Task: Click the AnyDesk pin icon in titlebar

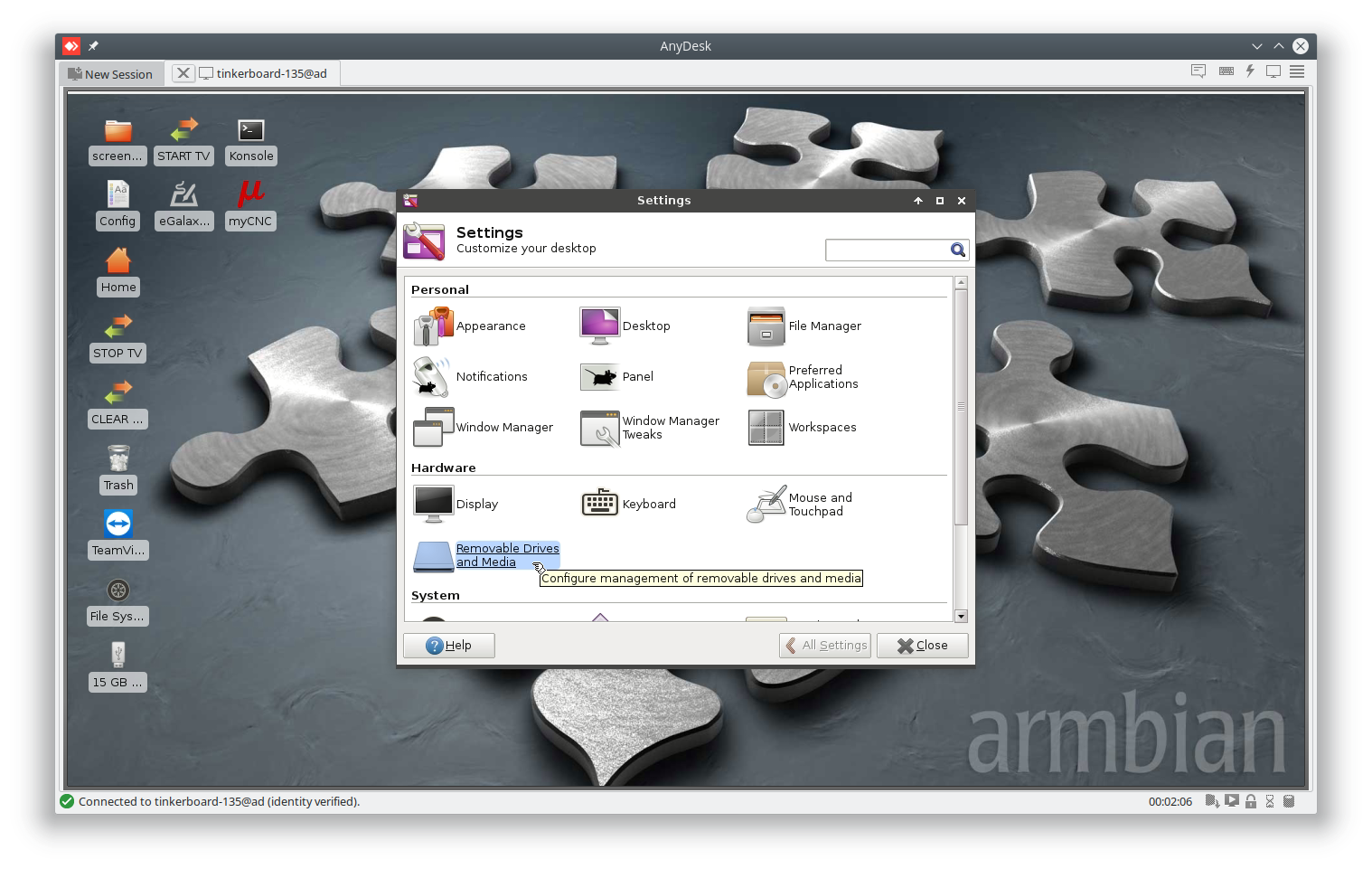Action: coord(93,46)
